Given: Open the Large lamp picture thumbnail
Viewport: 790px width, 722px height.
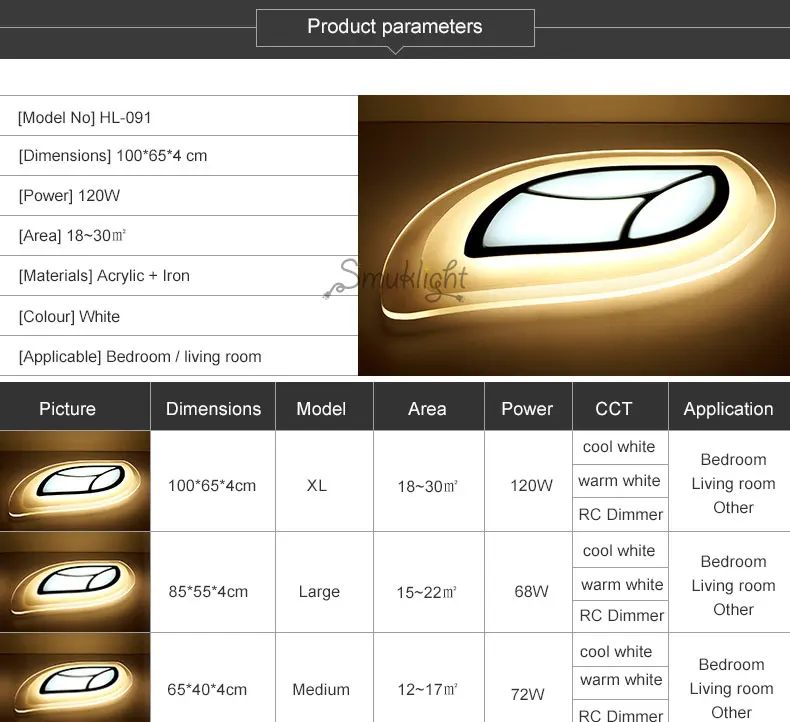Looking at the screenshot, I should (x=75, y=582).
